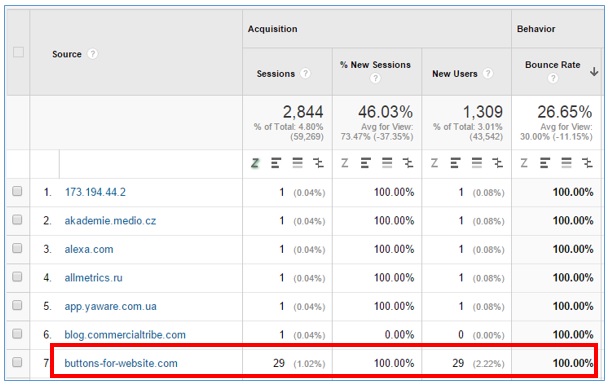Tick the buttons-for-website.com row checkbox
Screen dimensions: 609x389
click(17, 362)
